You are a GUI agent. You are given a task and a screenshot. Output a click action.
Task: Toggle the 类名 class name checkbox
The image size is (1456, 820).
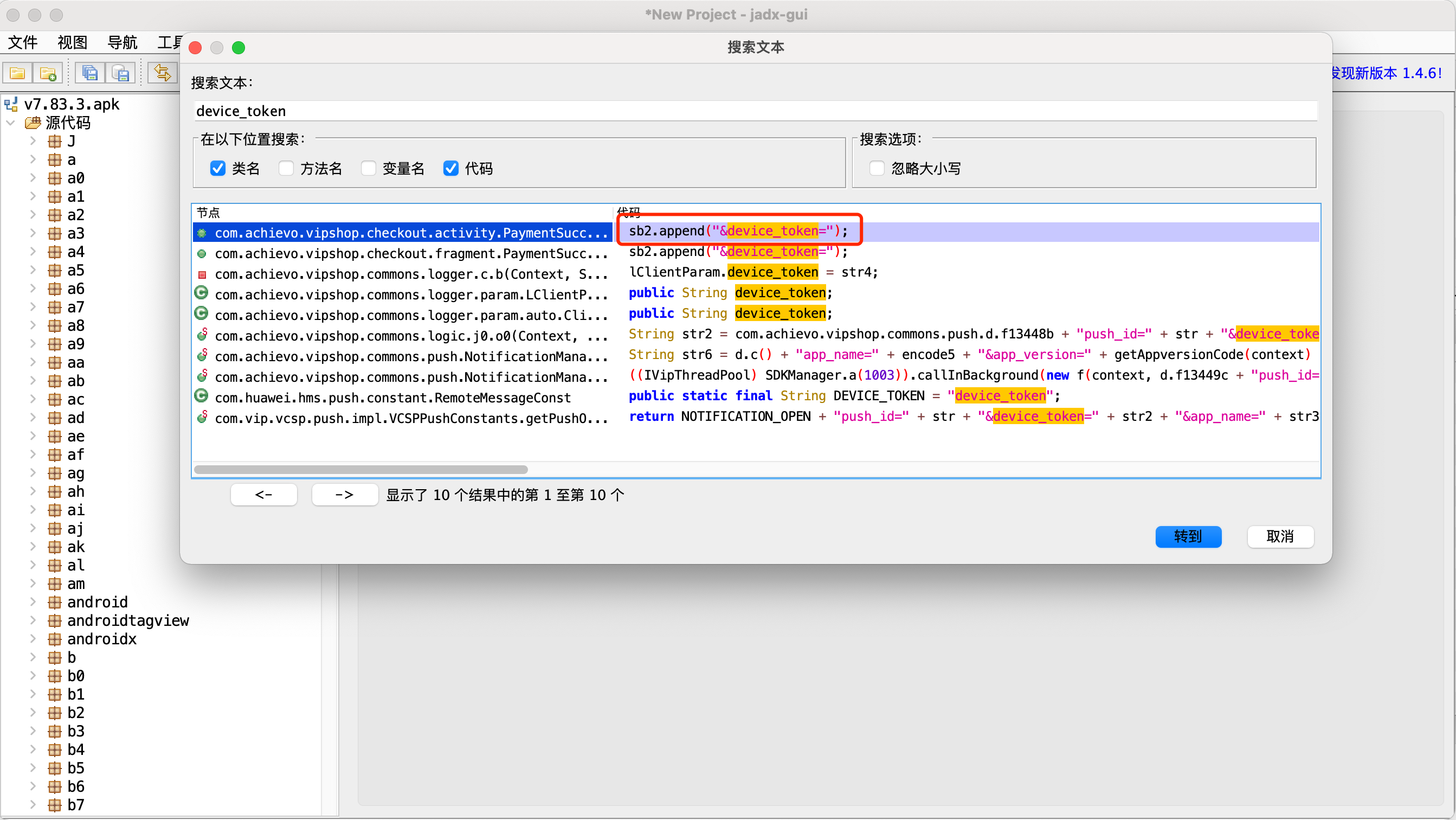click(x=217, y=169)
